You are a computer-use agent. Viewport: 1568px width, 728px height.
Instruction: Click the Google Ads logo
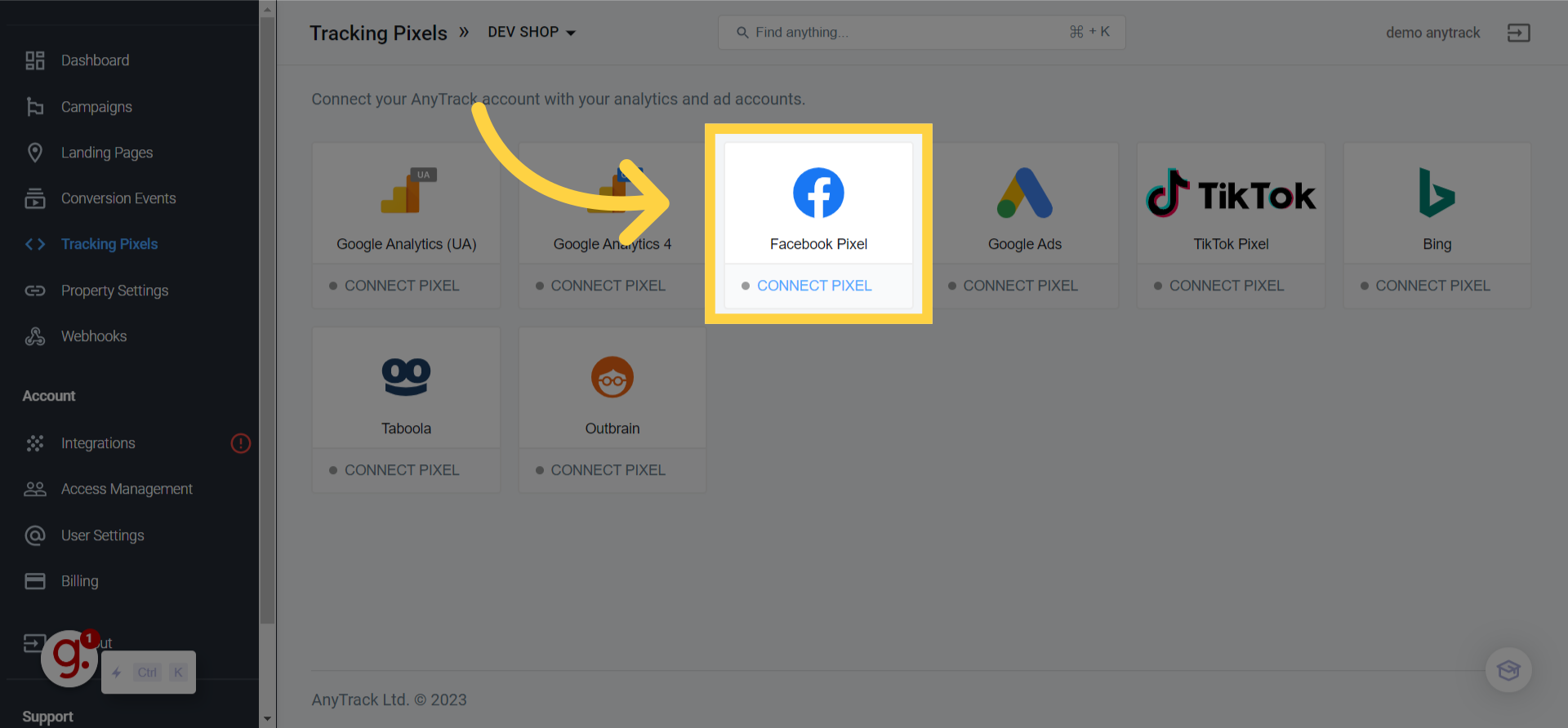(x=1025, y=193)
